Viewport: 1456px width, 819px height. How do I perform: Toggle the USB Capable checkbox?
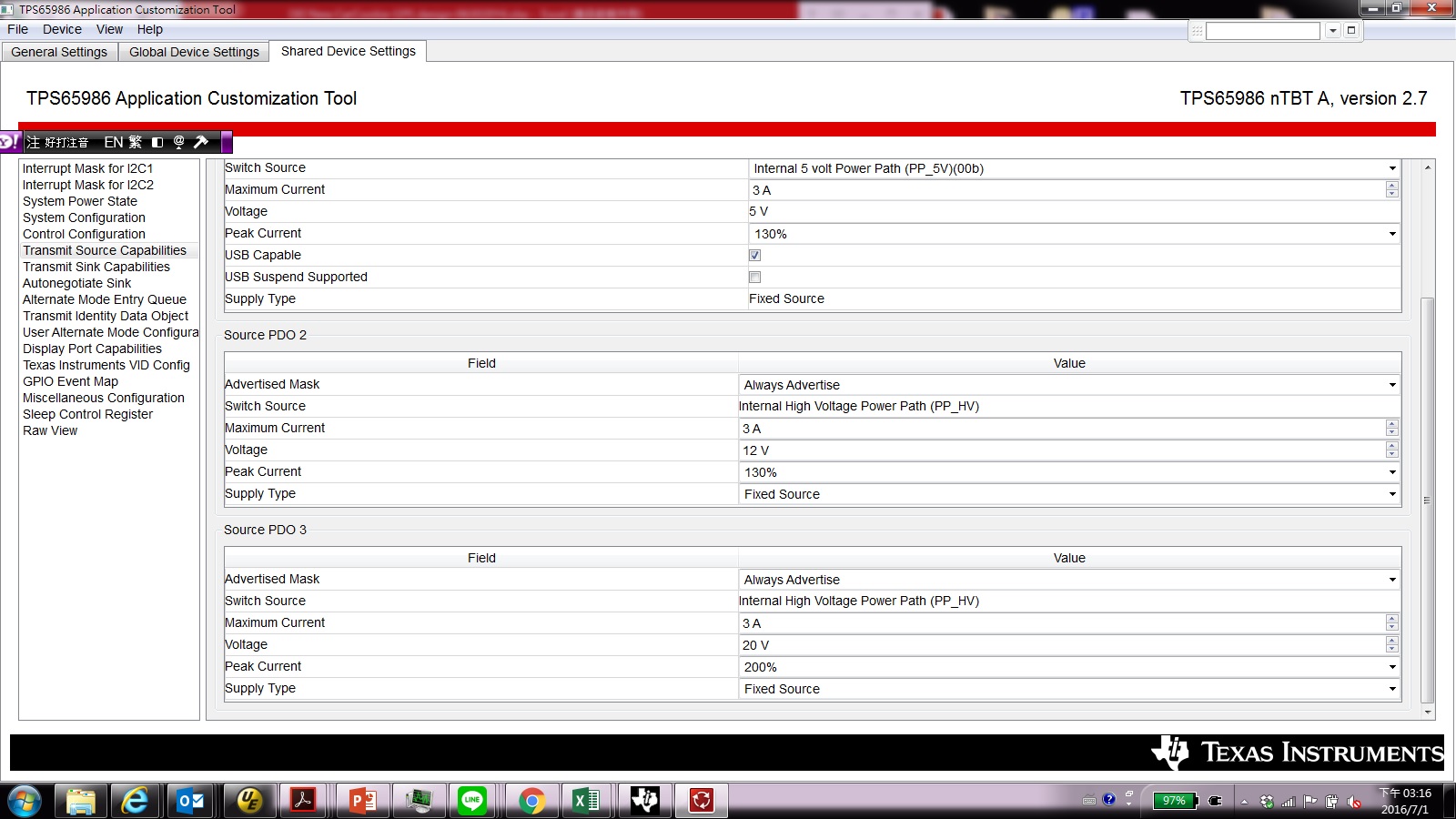(x=754, y=256)
